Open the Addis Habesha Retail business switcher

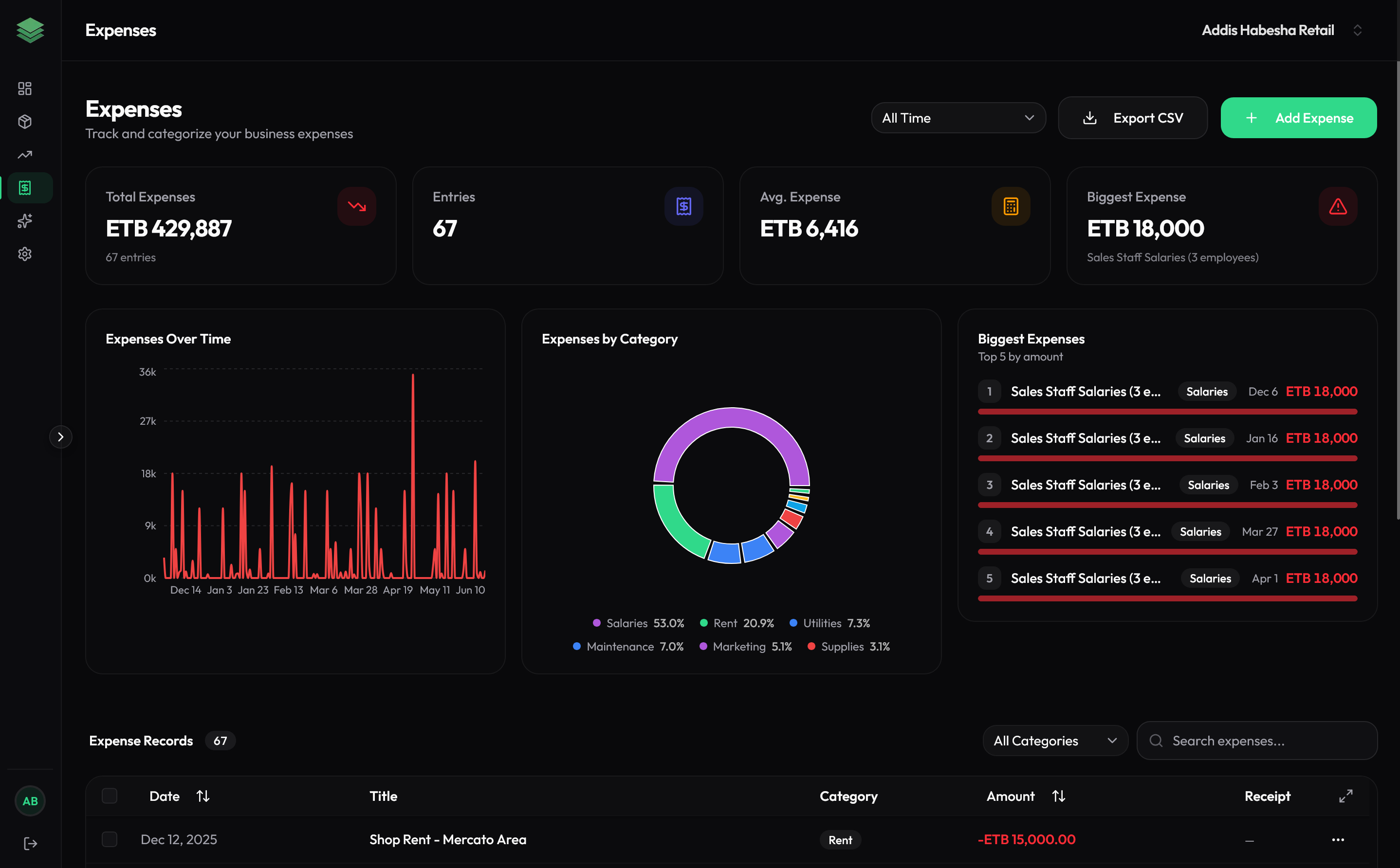pos(1282,30)
